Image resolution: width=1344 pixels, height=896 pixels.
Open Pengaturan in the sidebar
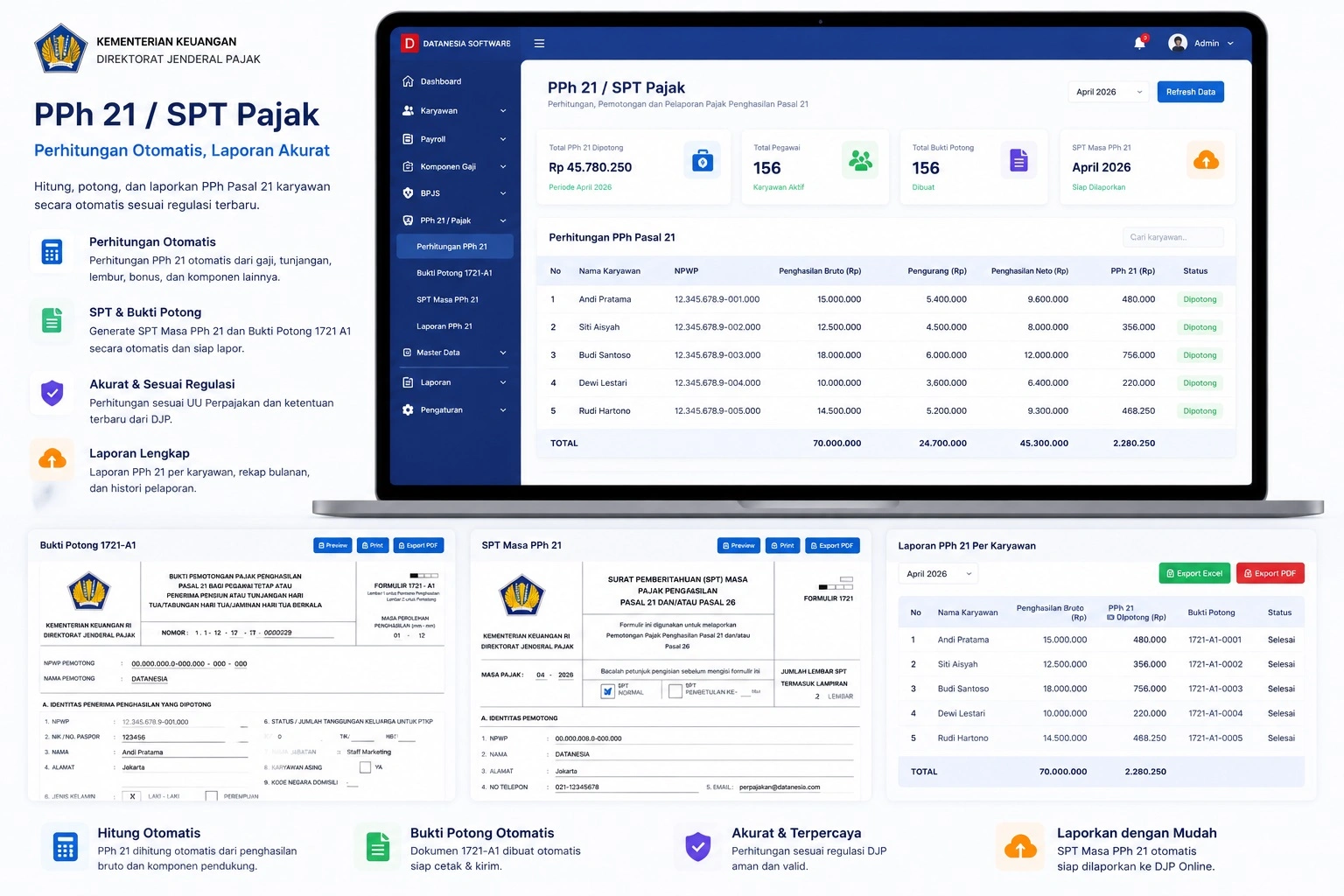455,409
